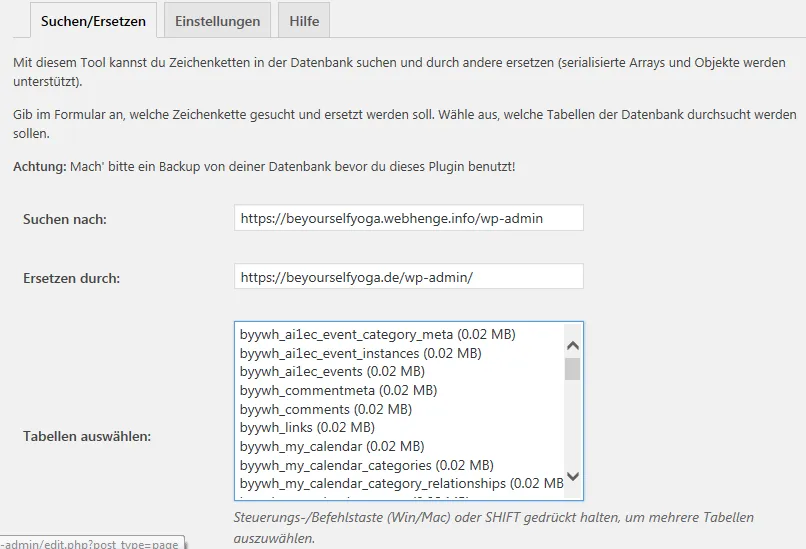Select table byywh_links
This screenshot has height=549, width=806.
[x=307, y=427]
